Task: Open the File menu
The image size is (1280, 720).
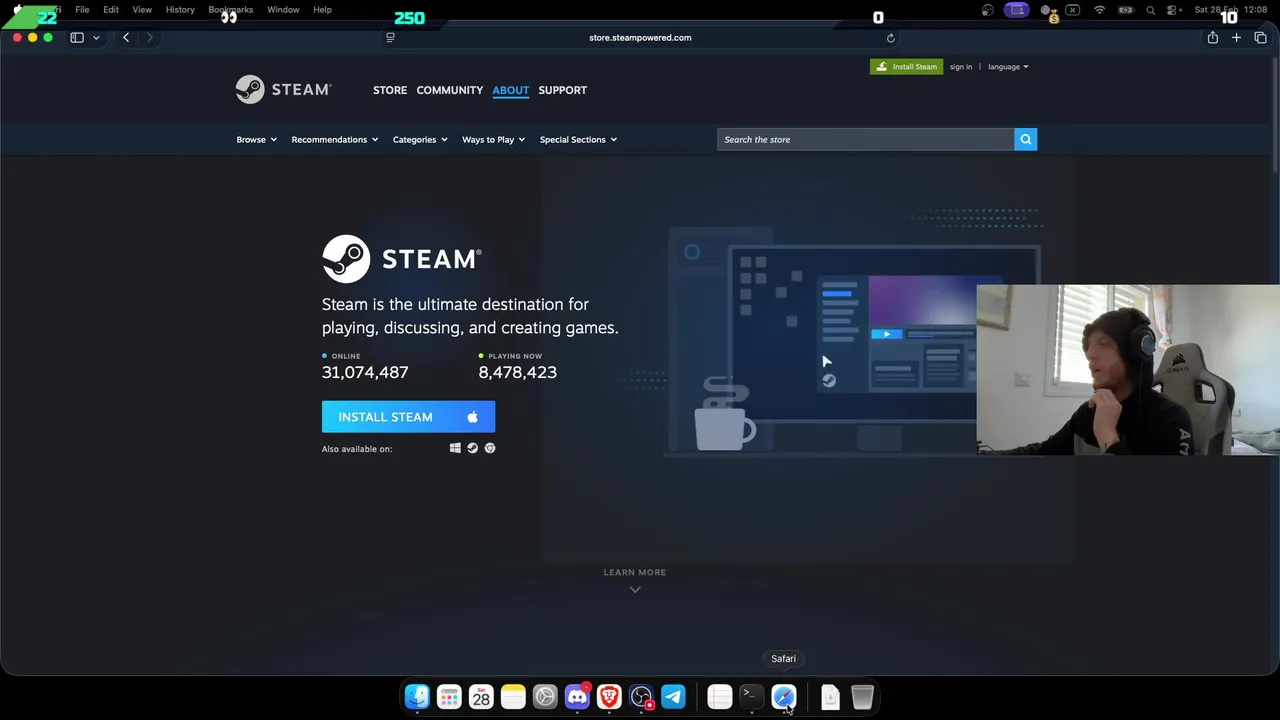Action: pyautogui.click(x=82, y=10)
